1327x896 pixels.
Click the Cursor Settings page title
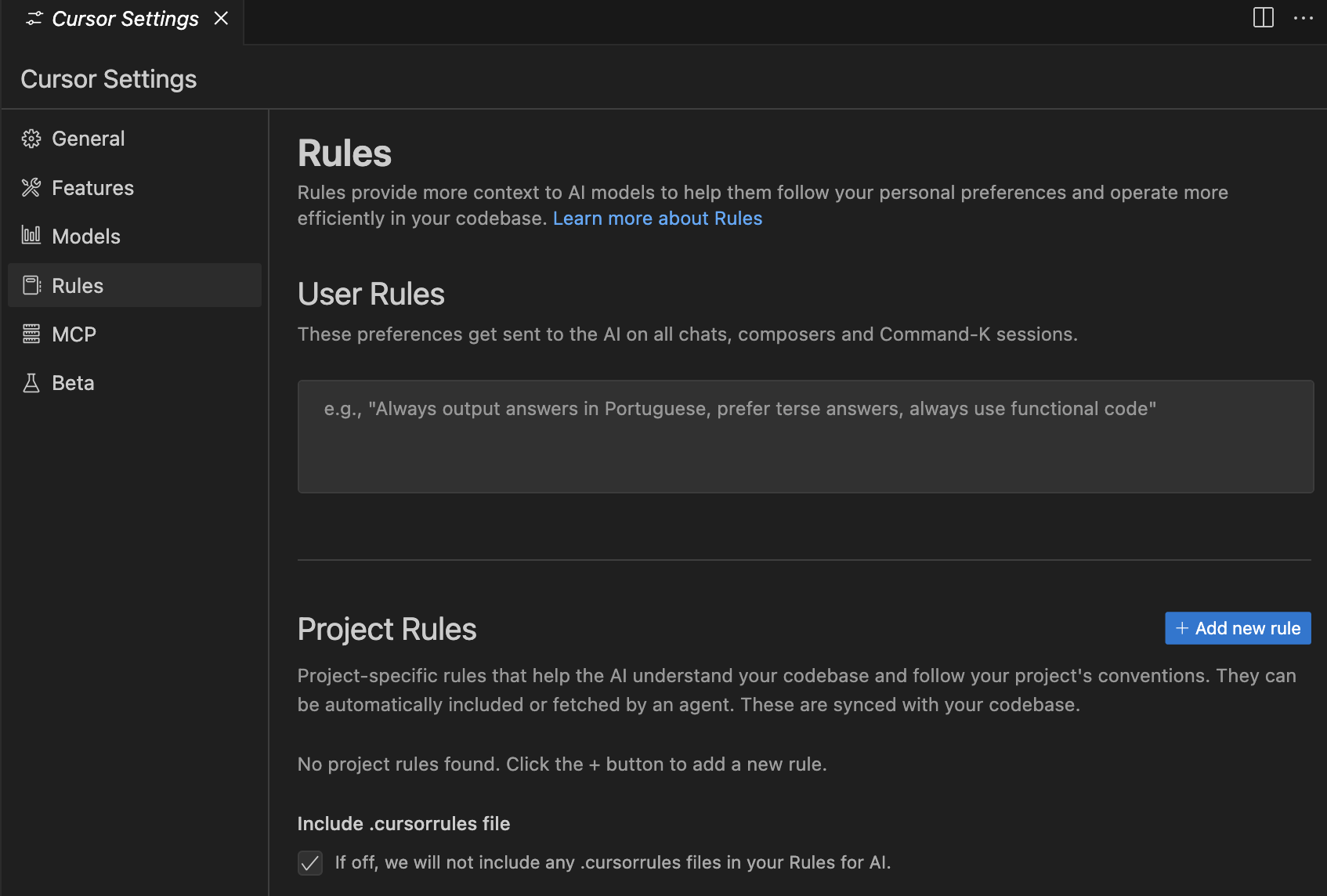coord(109,79)
